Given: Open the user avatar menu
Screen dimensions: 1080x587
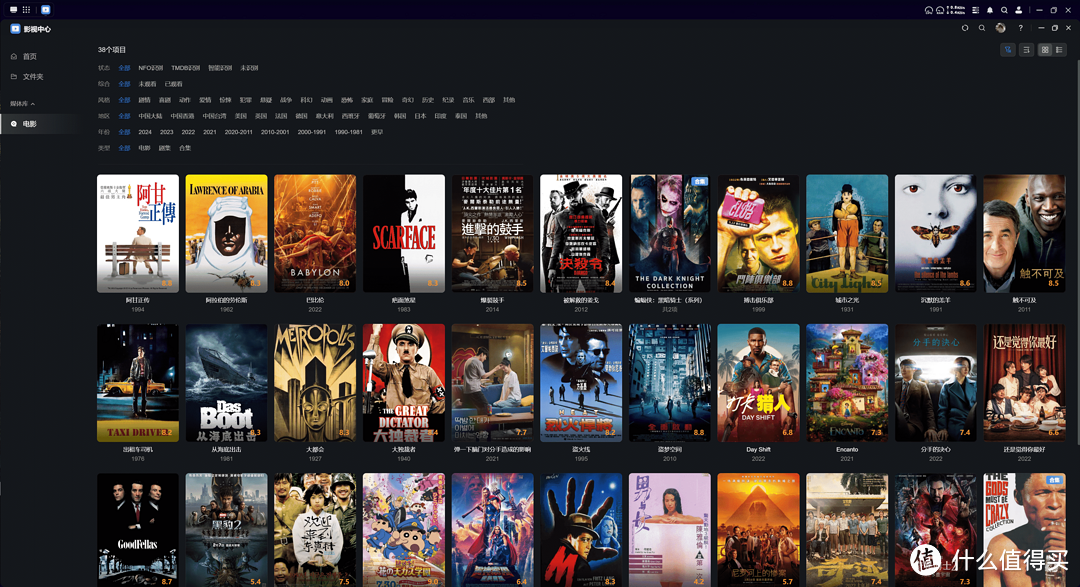Looking at the screenshot, I should pyautogui.click(x=1001, y=28).
